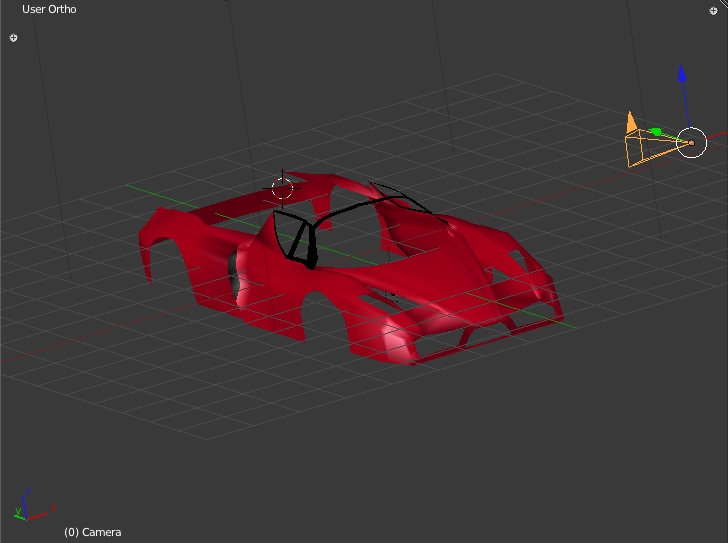The image size is (728, 543).
Task: Click the blue Z-axis manipulator arrow
Action: 682,74
